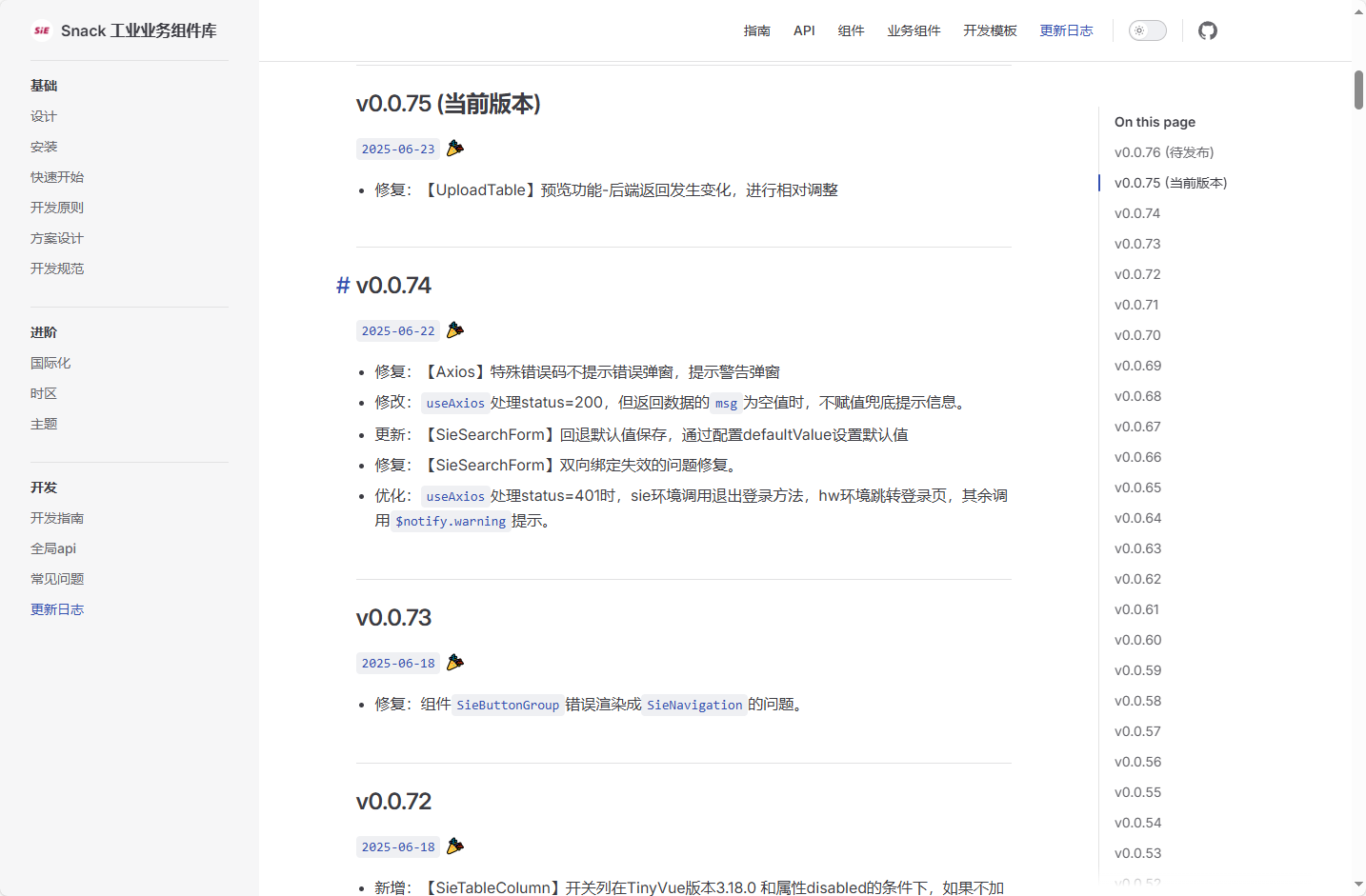Go to 安装 in sidebar

44,147
